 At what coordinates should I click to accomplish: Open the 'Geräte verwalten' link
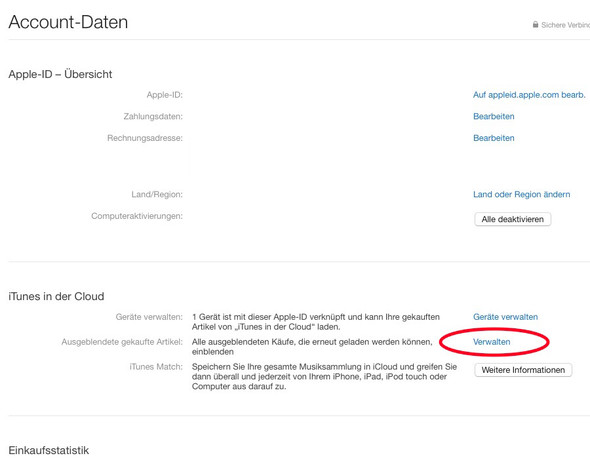(x=505, y=317)
